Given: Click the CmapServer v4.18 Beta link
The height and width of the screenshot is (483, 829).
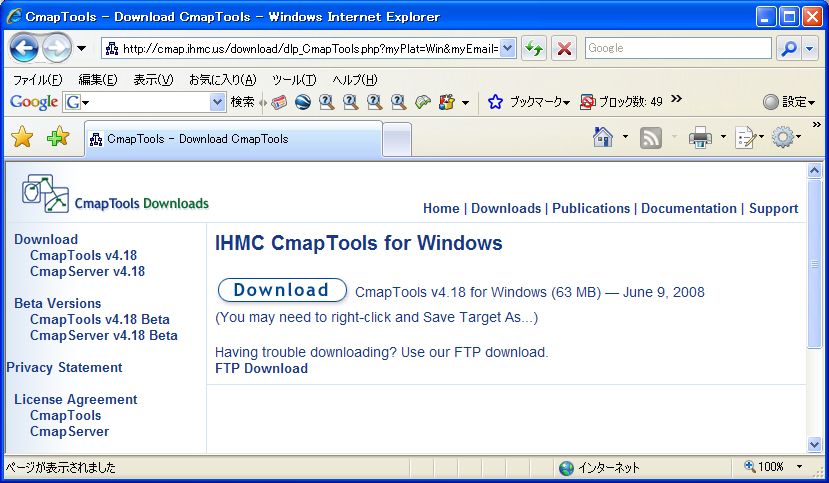Looking at the screenshot, I should coord(104,335).
